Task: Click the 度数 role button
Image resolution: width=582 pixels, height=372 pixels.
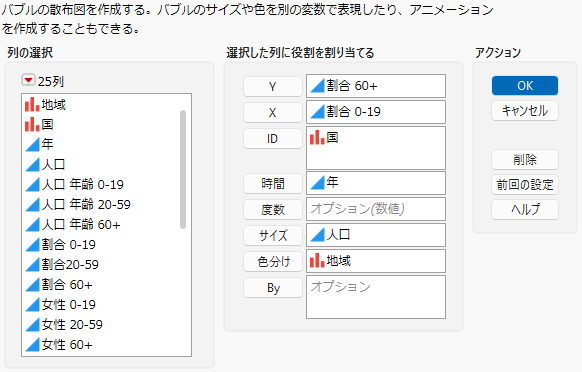Action: point(273,209)
